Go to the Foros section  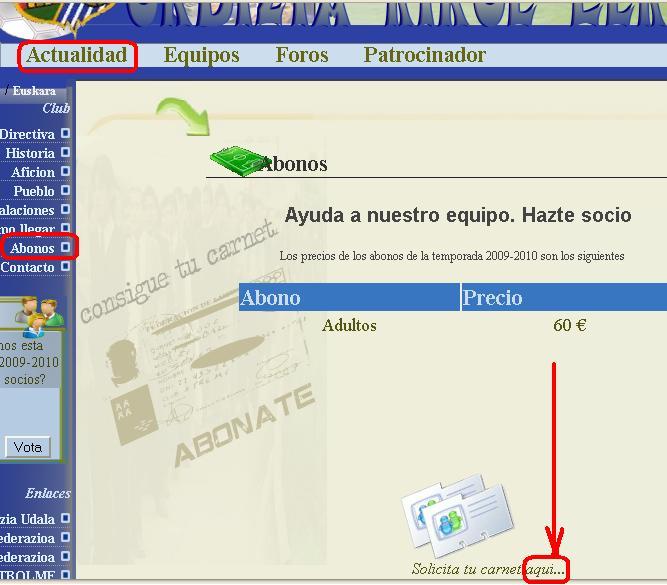click(x=302, y=55)
